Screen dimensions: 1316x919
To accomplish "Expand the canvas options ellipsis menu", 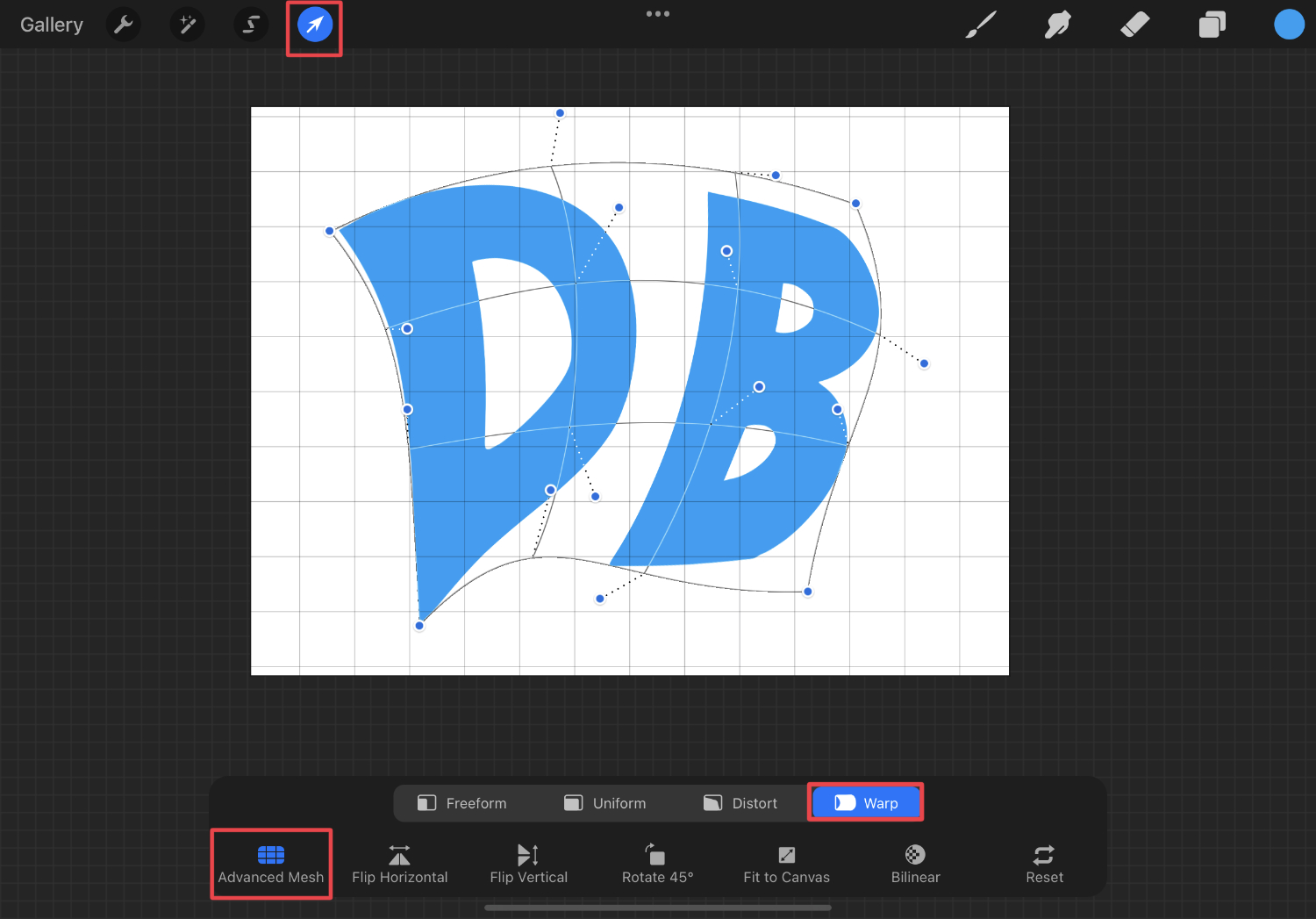I will 658,13.
